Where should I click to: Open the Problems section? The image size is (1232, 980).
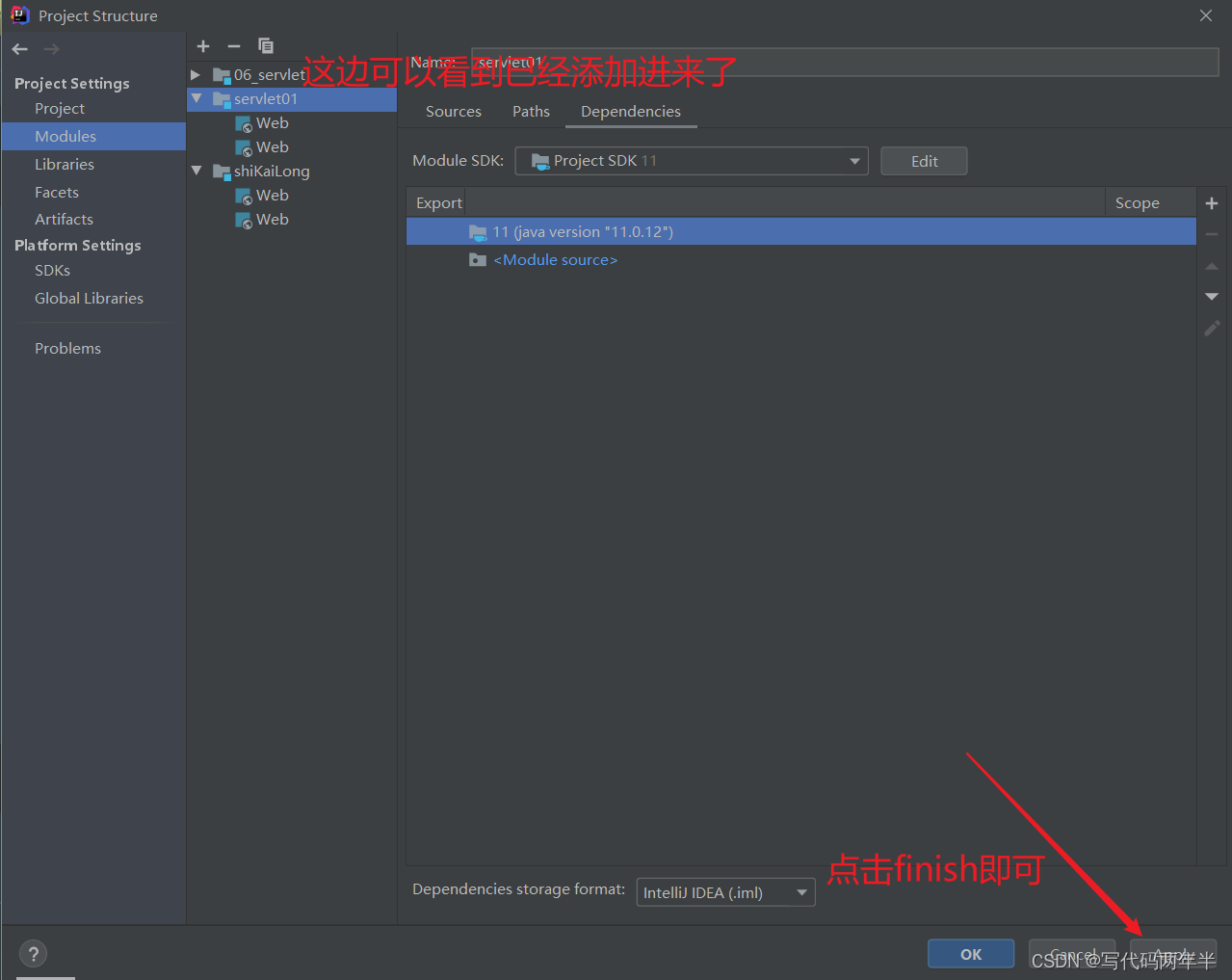(67, 349)
